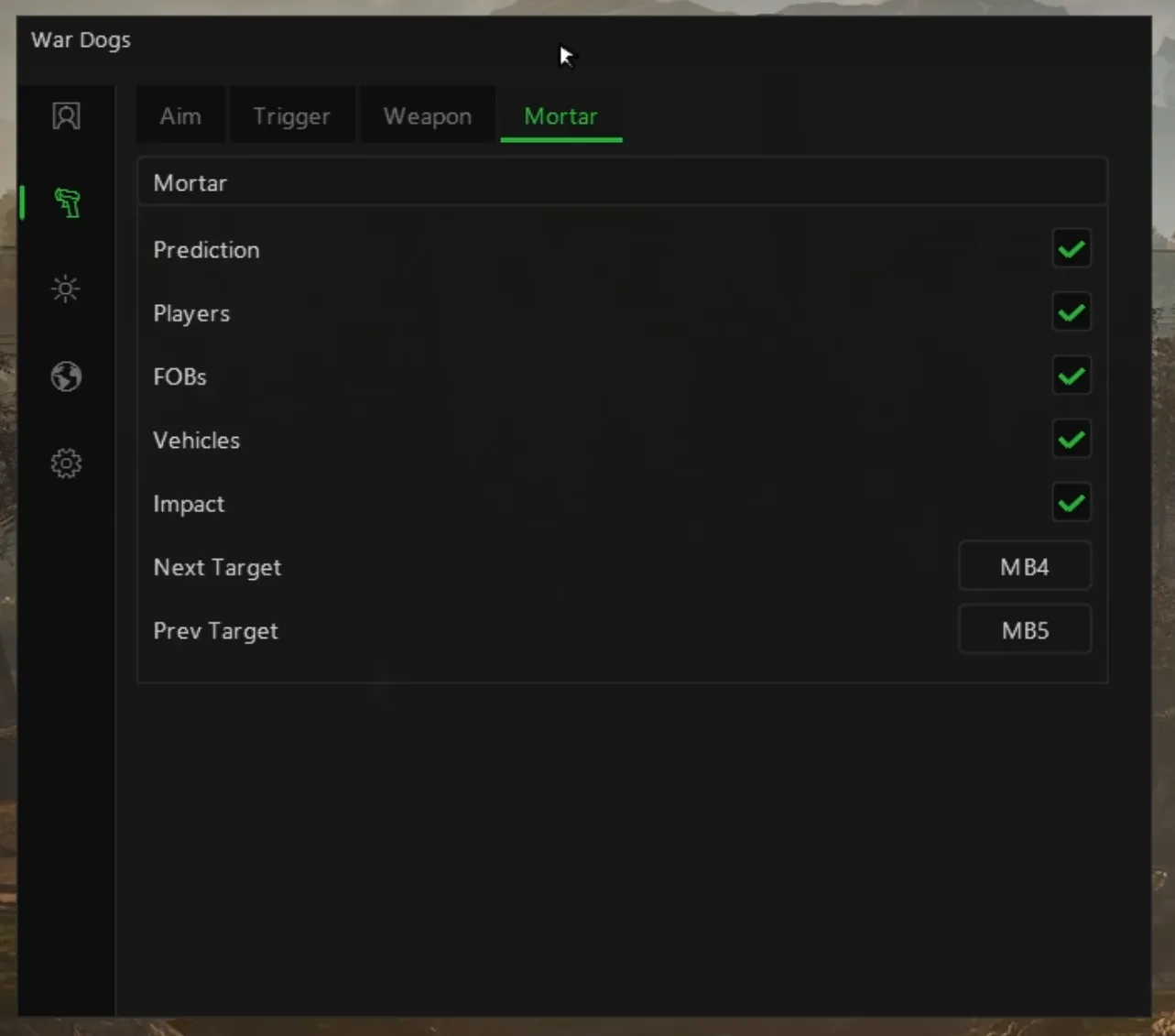Viewport: 1175px width, 1036px height.
Task: Select the Mortar tab
Action: (x=560, y=115)
